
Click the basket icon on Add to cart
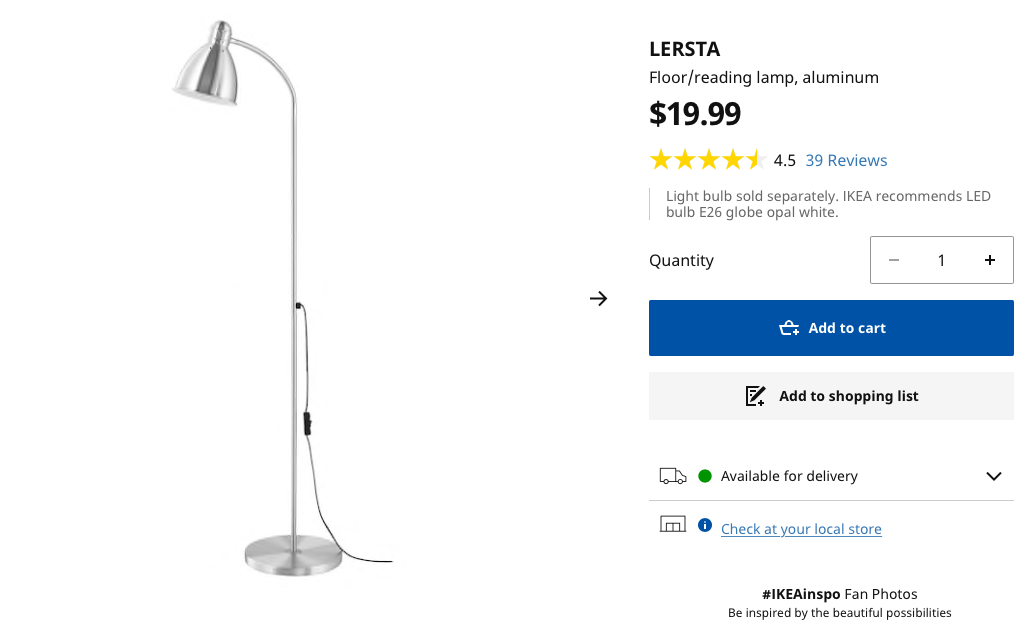tap(789, 328)
